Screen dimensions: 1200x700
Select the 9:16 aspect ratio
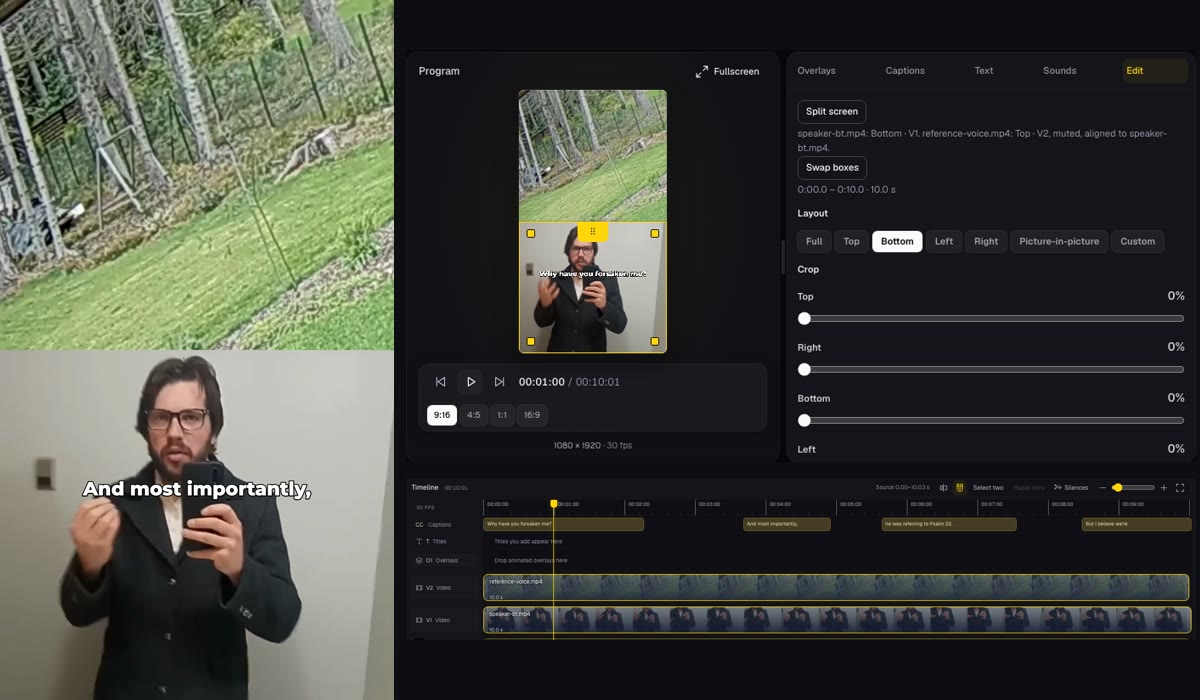pyautogui.click(x=442, y=415)
